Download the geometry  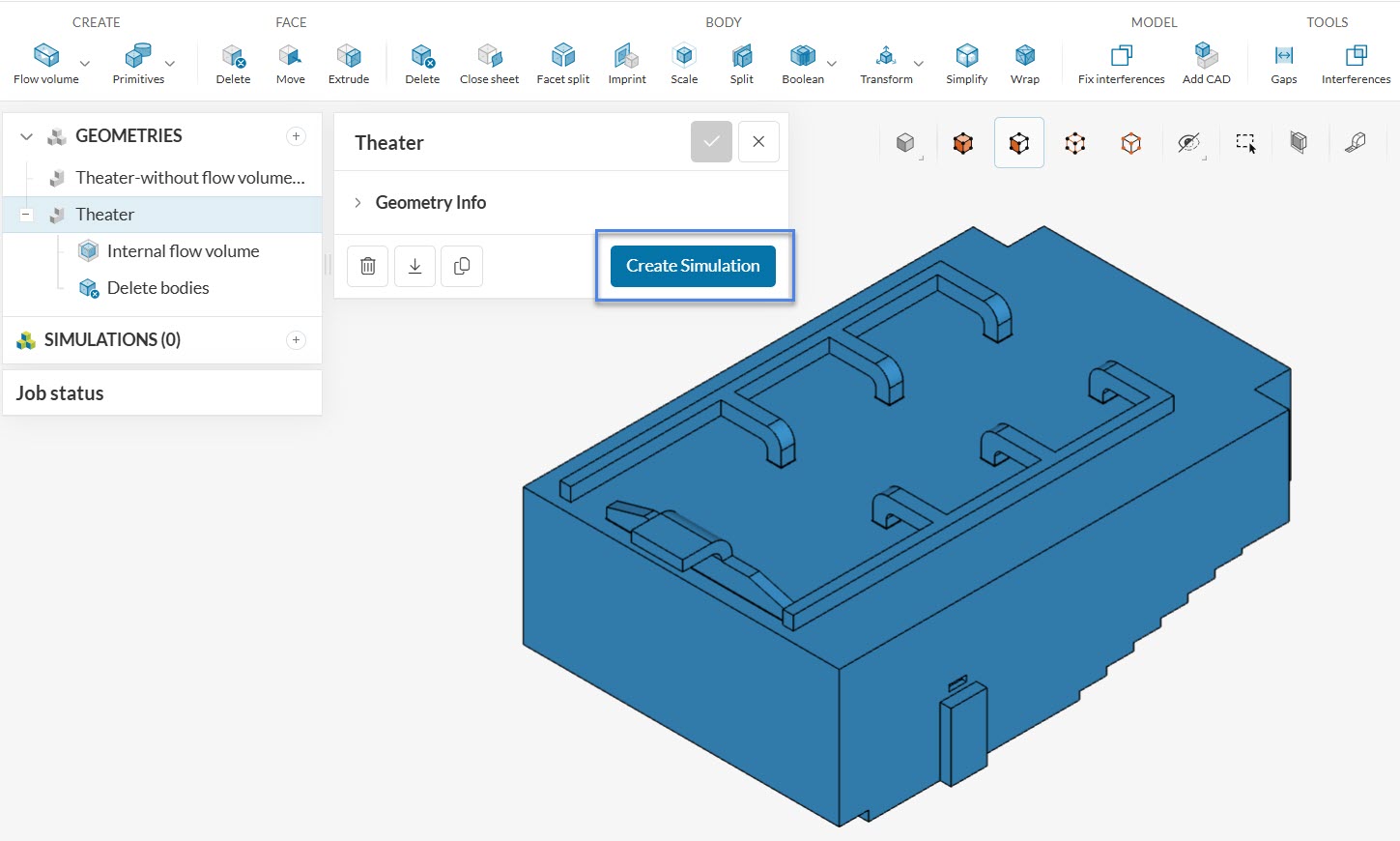click(x=414, y=266)
